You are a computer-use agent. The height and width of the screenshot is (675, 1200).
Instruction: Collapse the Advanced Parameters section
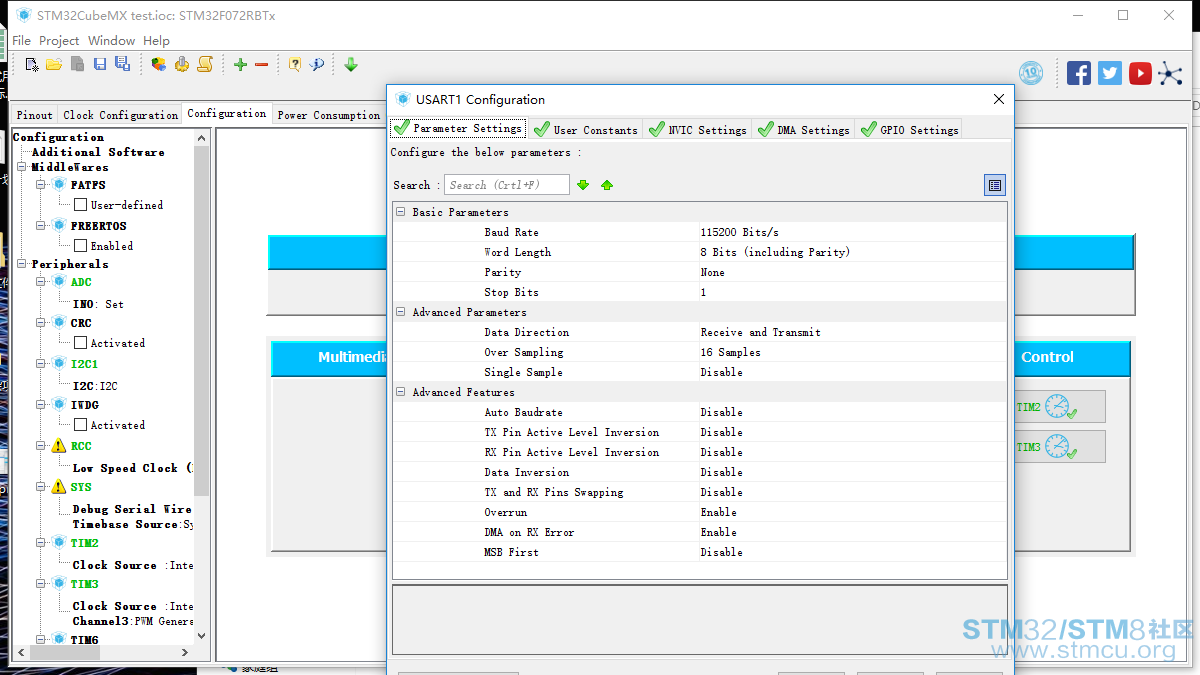[x=401, y=312]
